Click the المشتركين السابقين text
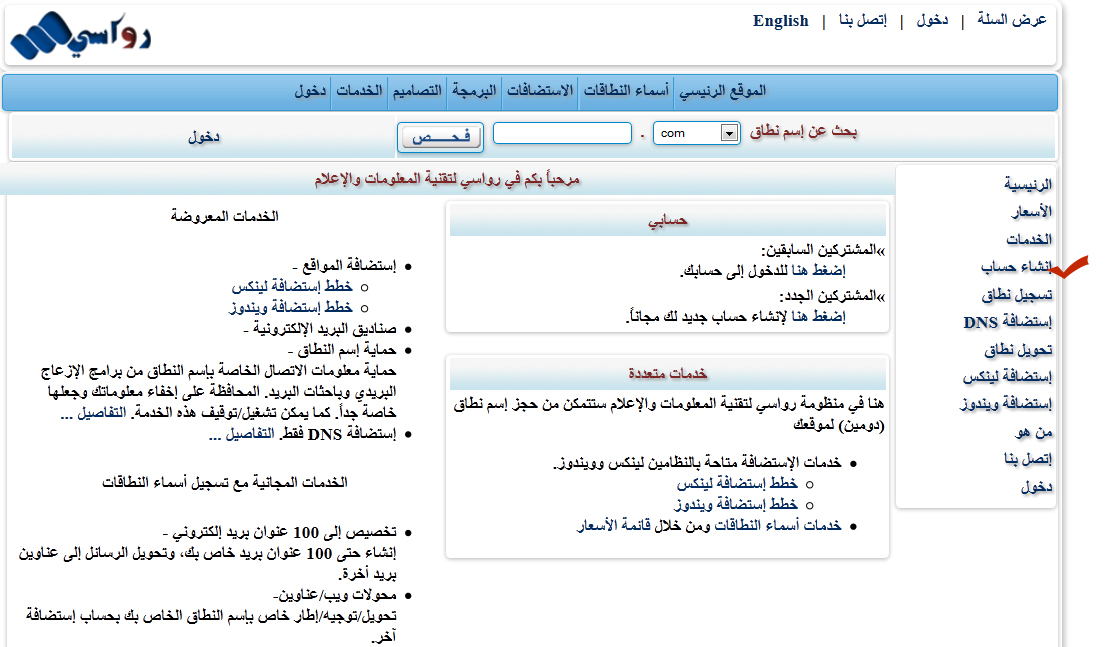Viewport: 1106px width, 647px height. [x=820, y=250]
